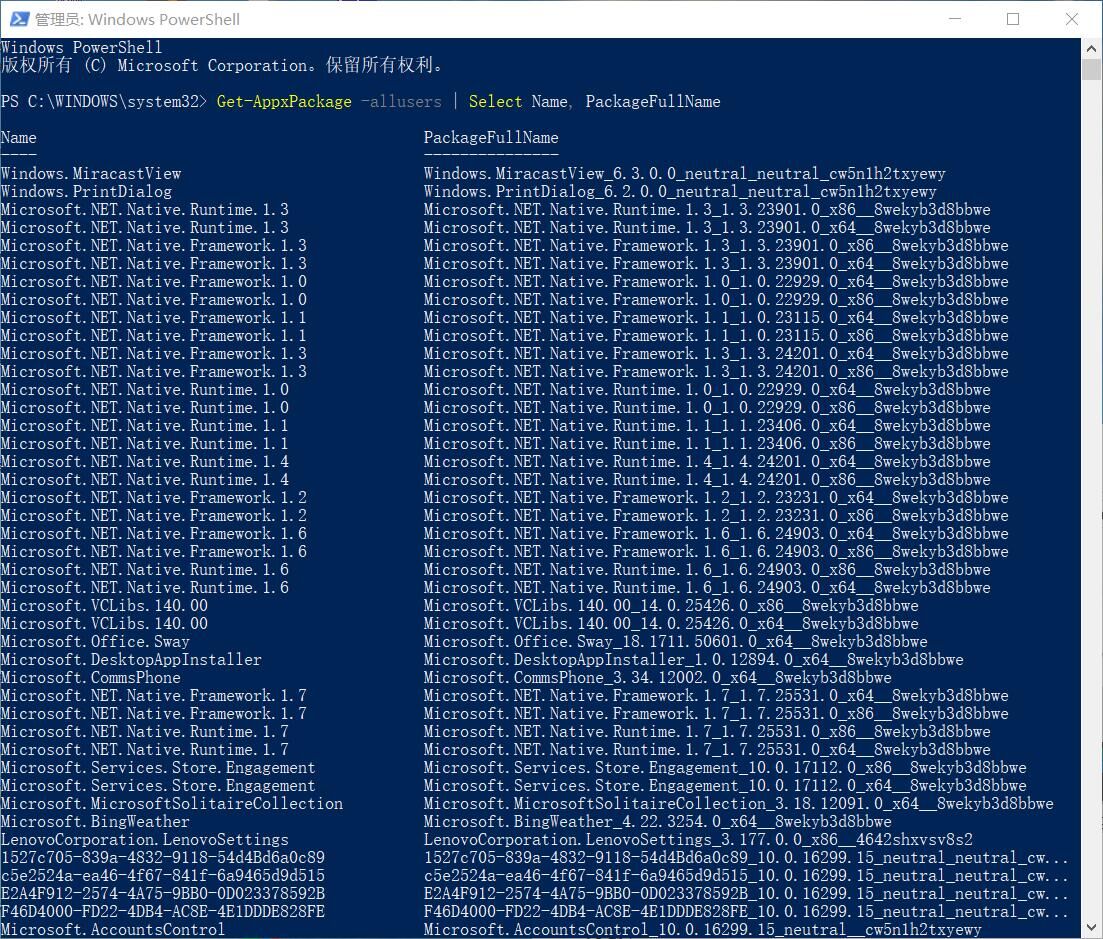Click the "Framework.1.7_1.7.25531.0_x86" package full name

pyautogui.click(x=716, y=714)
